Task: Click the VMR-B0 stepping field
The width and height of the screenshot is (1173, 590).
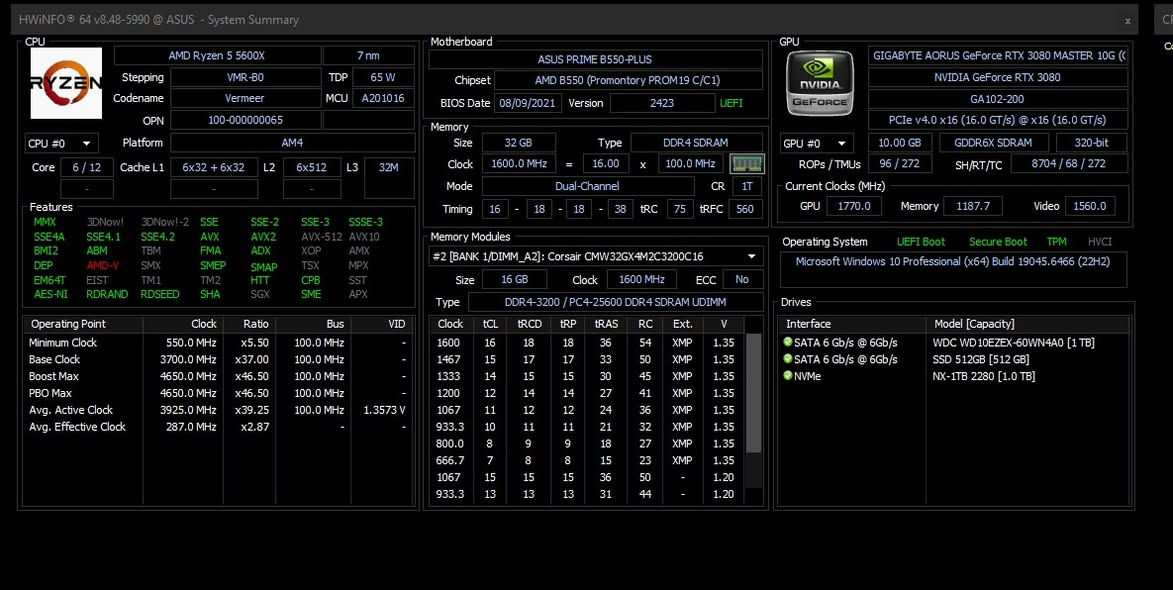Action: (x=245, y=77)
